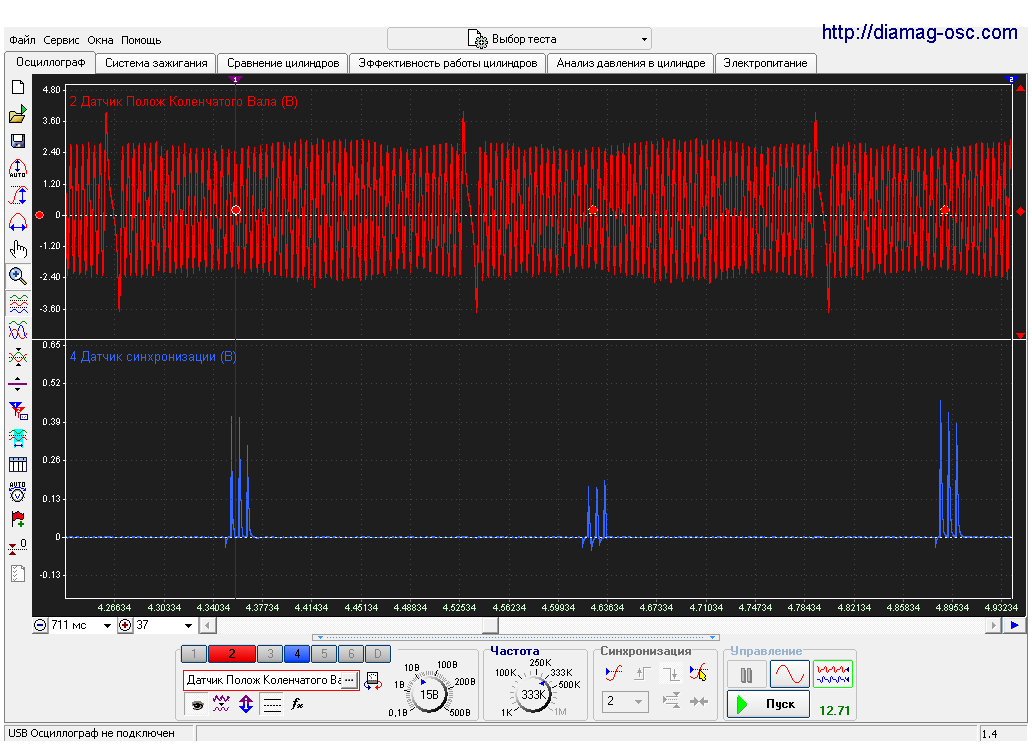Open the Выбор теста dropdown
1032x746 pixels.
519,39
